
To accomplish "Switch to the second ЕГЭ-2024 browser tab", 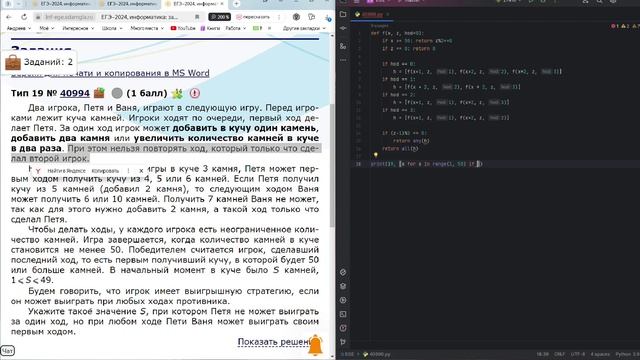I will tap(129, 4).
